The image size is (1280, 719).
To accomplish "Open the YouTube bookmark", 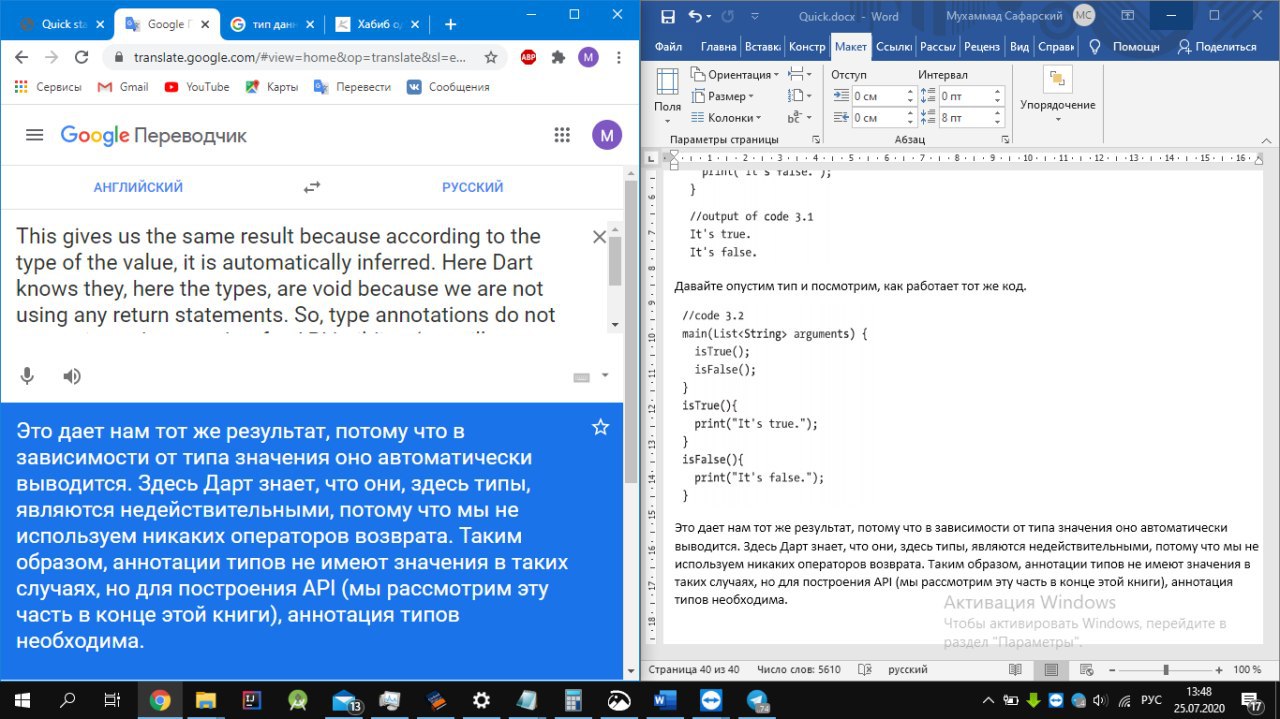I will pyautogui.click(x=196, y=87).
